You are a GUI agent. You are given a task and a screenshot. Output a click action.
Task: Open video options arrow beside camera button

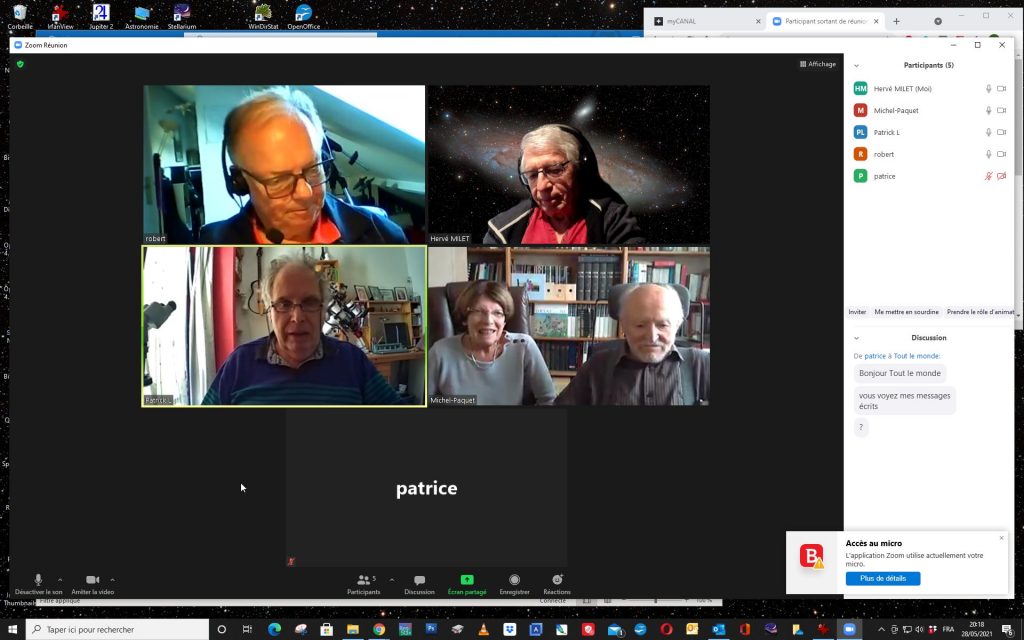[x=112, y=579]
